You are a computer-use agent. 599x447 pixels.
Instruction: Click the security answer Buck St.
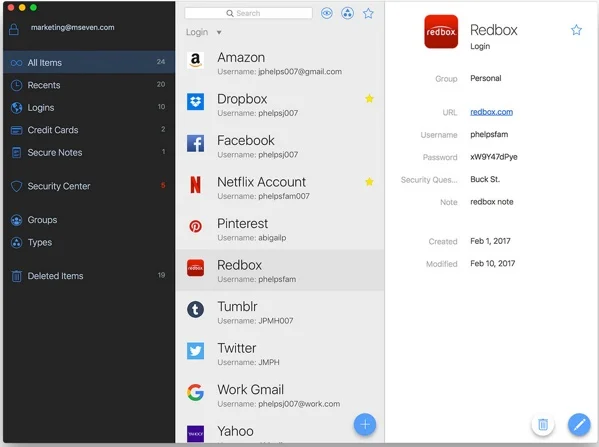point(485,179)
